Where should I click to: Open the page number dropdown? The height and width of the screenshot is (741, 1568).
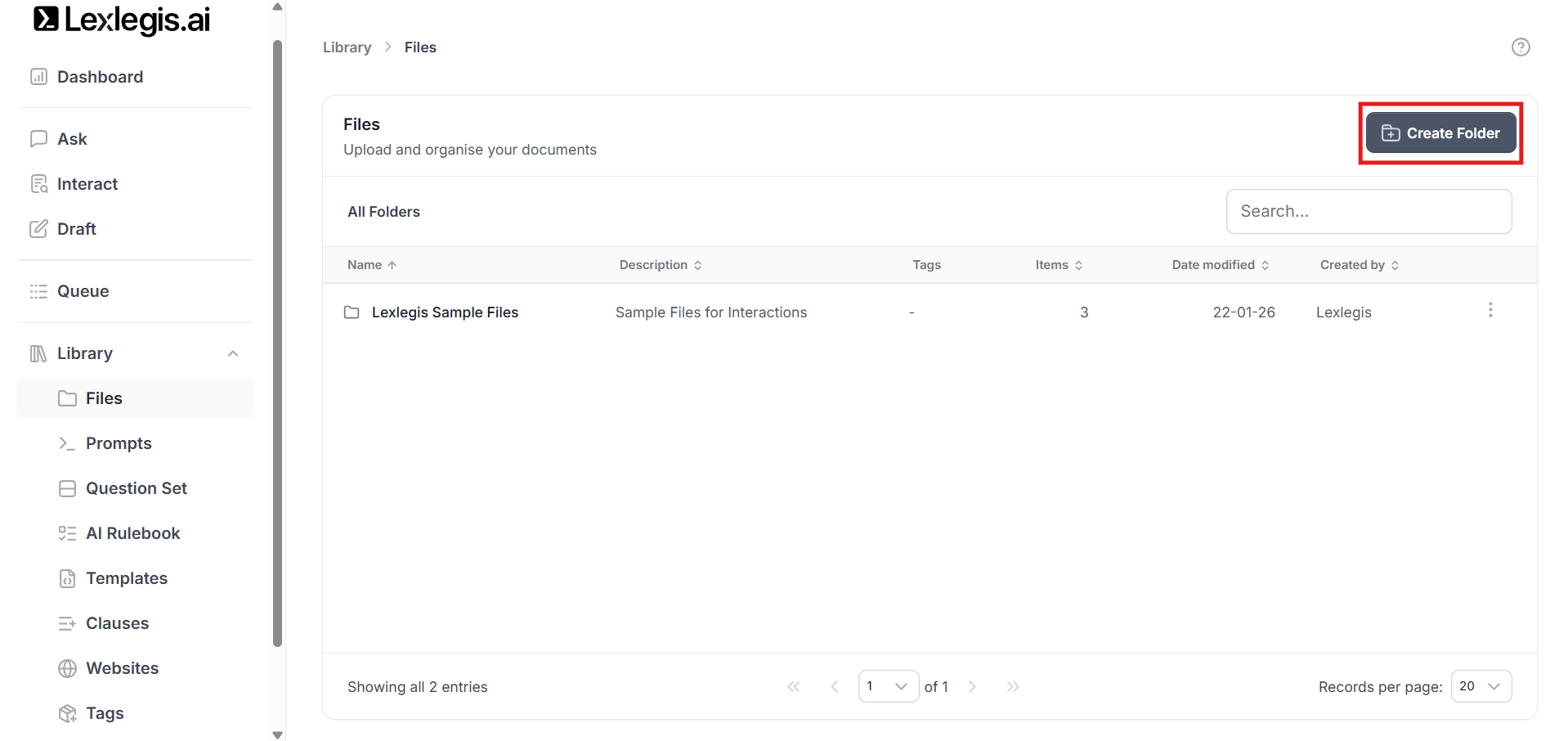[888, 686]
